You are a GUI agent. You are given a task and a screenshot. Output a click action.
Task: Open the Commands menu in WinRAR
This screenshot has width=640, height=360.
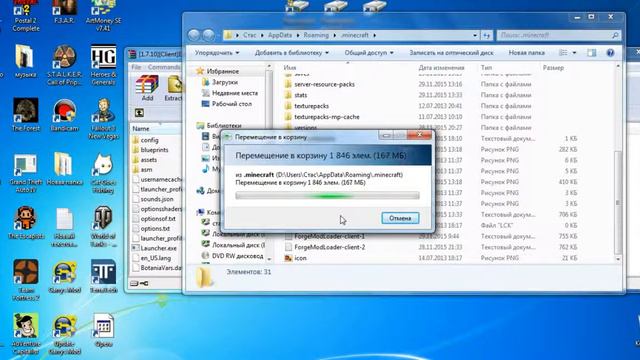[x=164, y=67]
